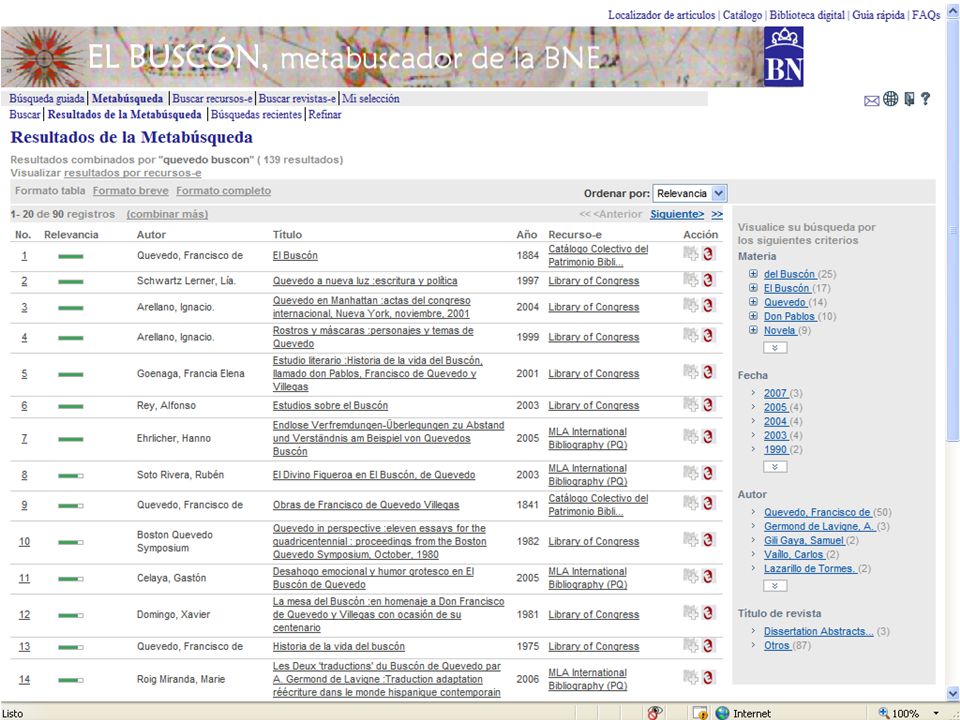This screenshot has height=720, width=960.
Task: Click the question mark help icon
Action: click(926, 99)
